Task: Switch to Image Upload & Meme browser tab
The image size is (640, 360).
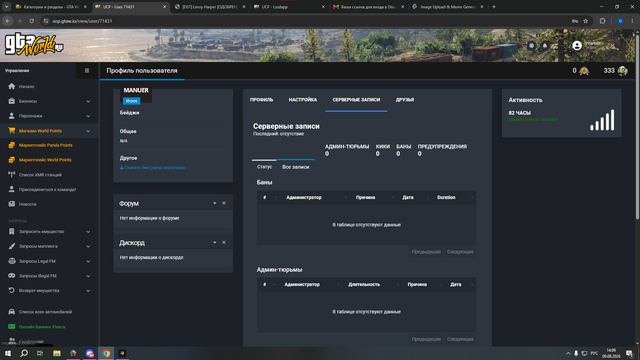Action: tap(447, 7)
